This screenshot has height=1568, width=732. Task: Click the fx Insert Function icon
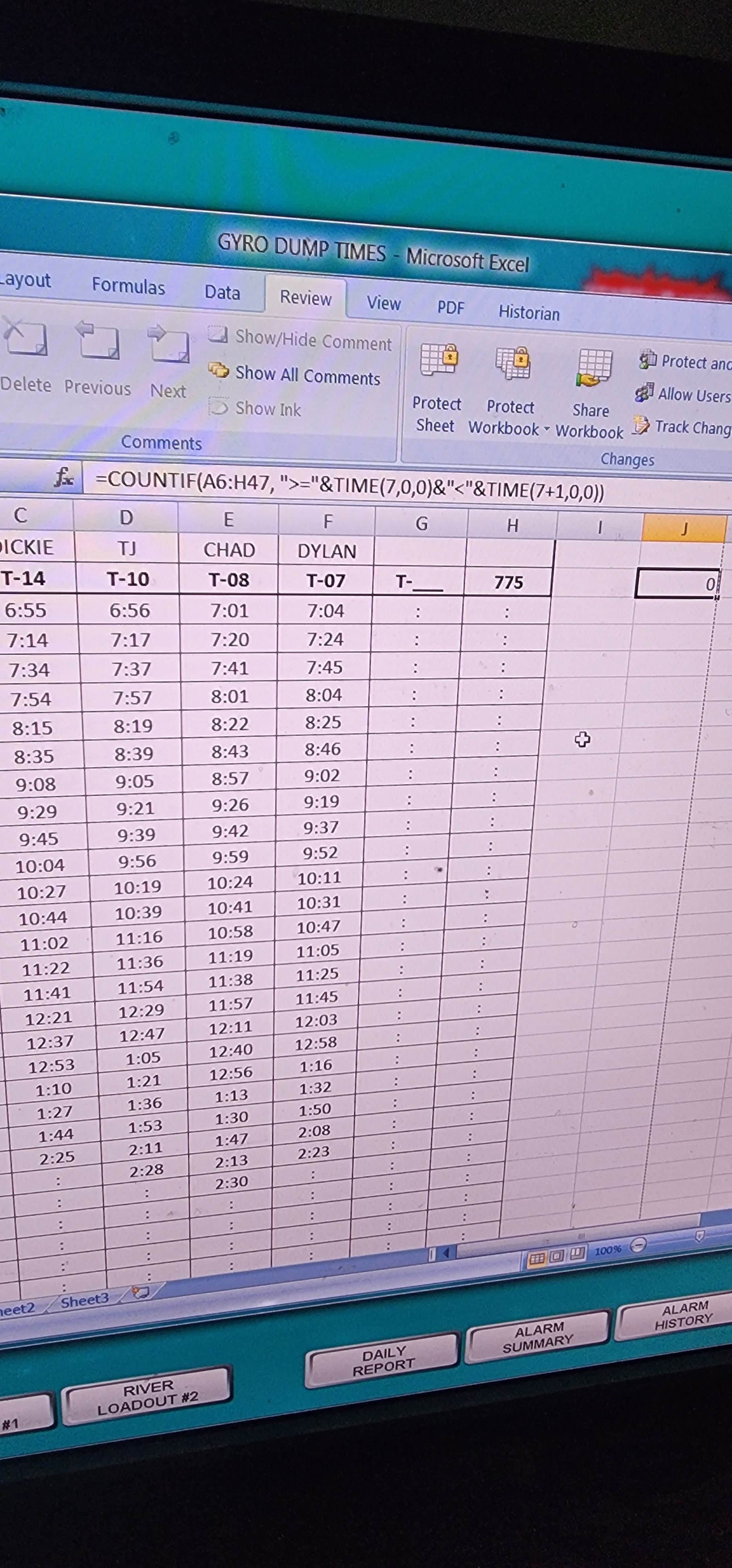pyautogui.click(x=64, y=478)
